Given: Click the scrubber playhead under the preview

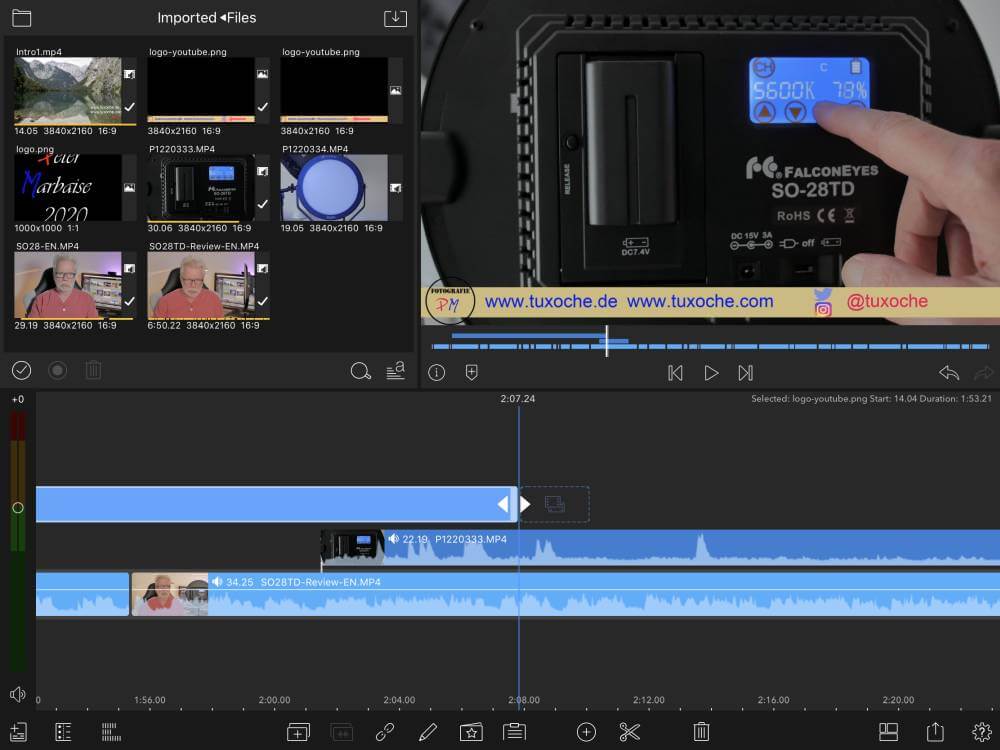Looking at the screenshot, I should tap(607, 341).
